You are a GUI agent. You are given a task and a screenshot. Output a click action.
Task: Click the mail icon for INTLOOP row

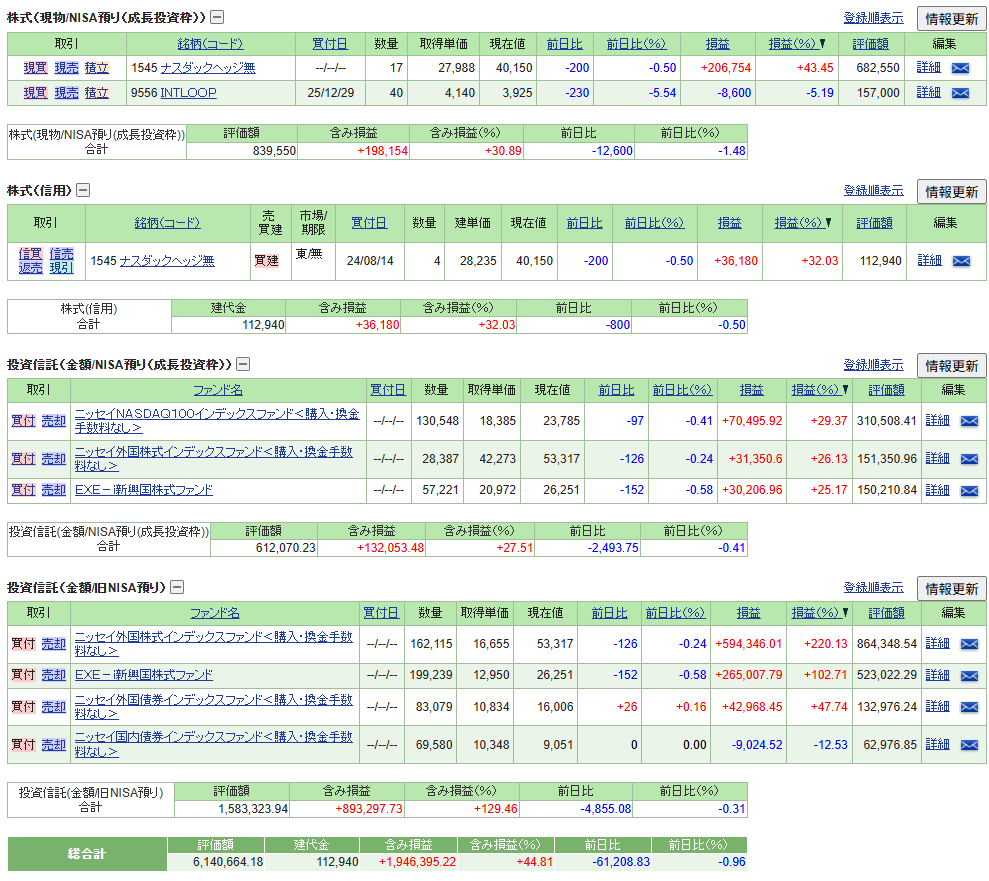[x=960, y=93]
